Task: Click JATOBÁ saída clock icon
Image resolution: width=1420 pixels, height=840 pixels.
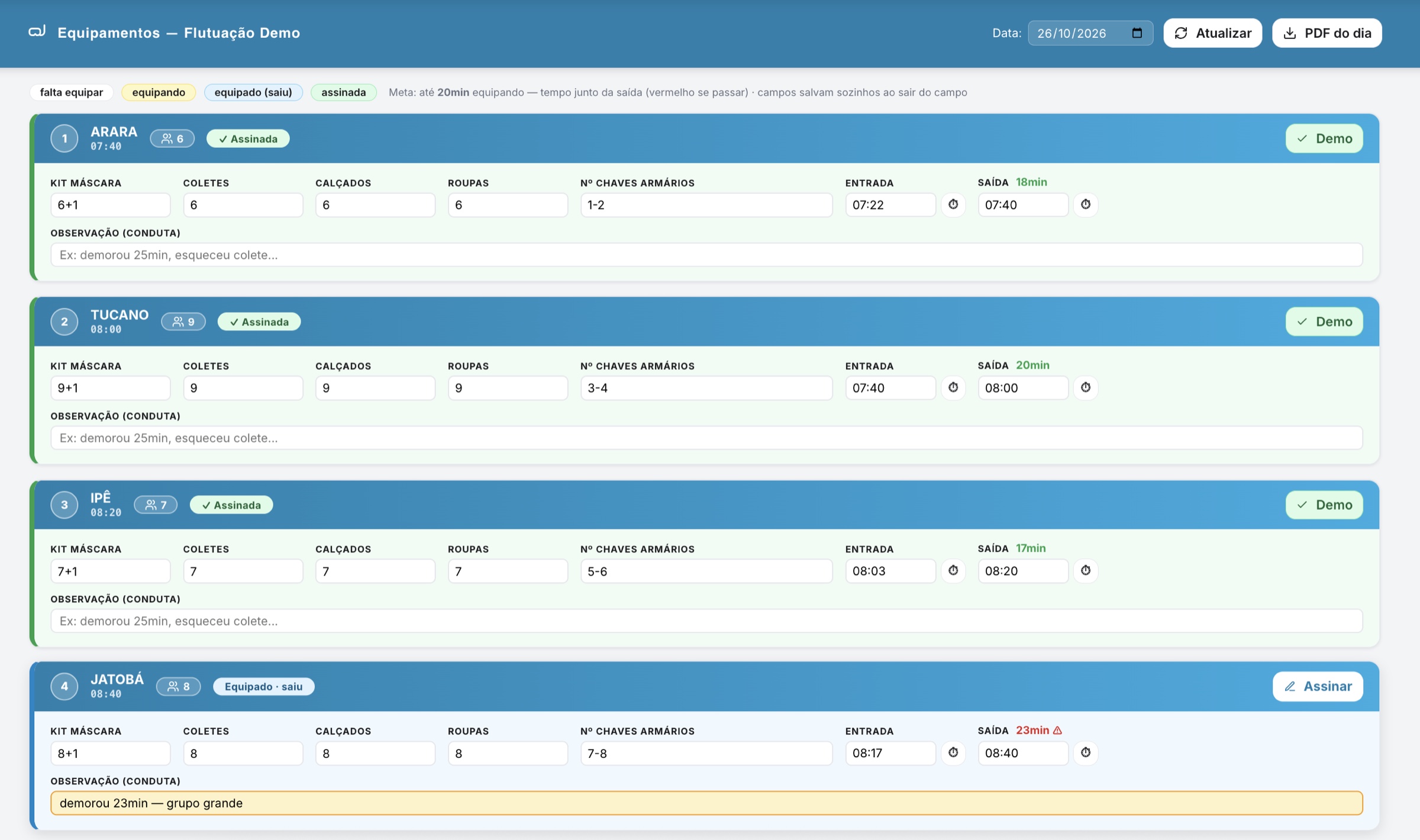Action: tap(1085, 752)
